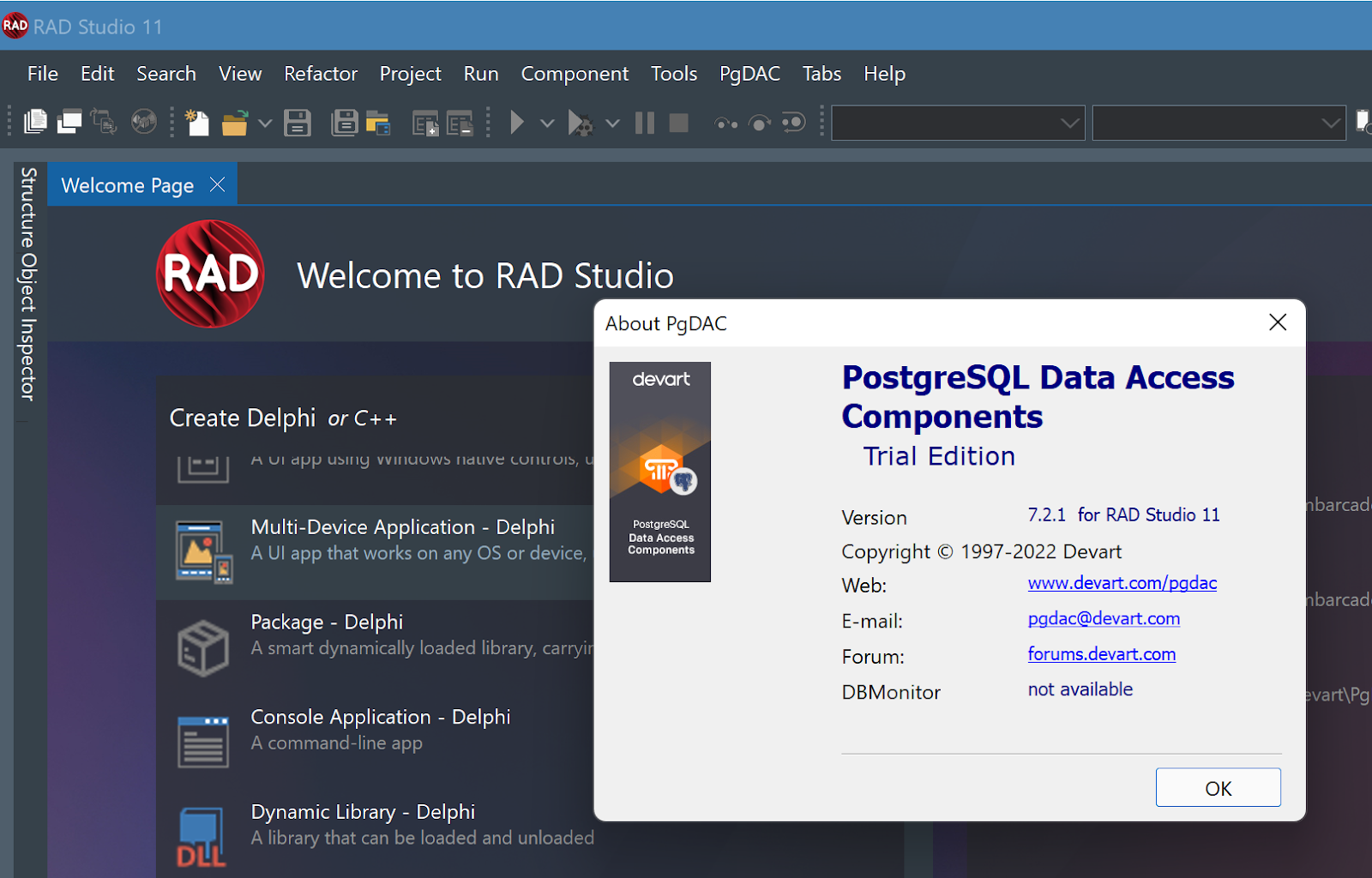The height and width of the screenshot is (878, 1372).
Task: Open the Tabs menu
Action: 821,74
